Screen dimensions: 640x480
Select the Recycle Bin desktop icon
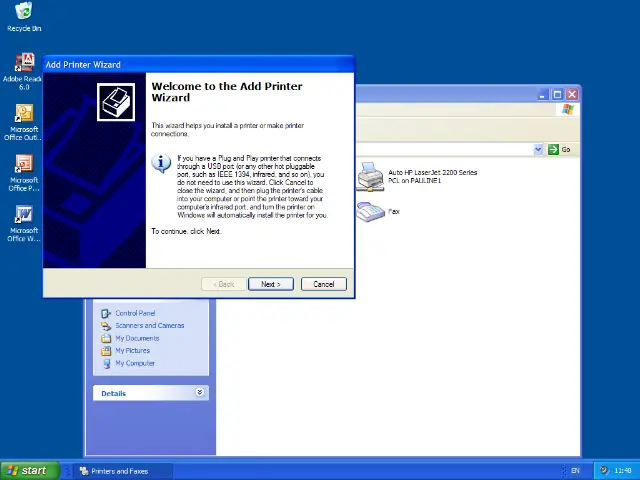(x=24, y=17)
